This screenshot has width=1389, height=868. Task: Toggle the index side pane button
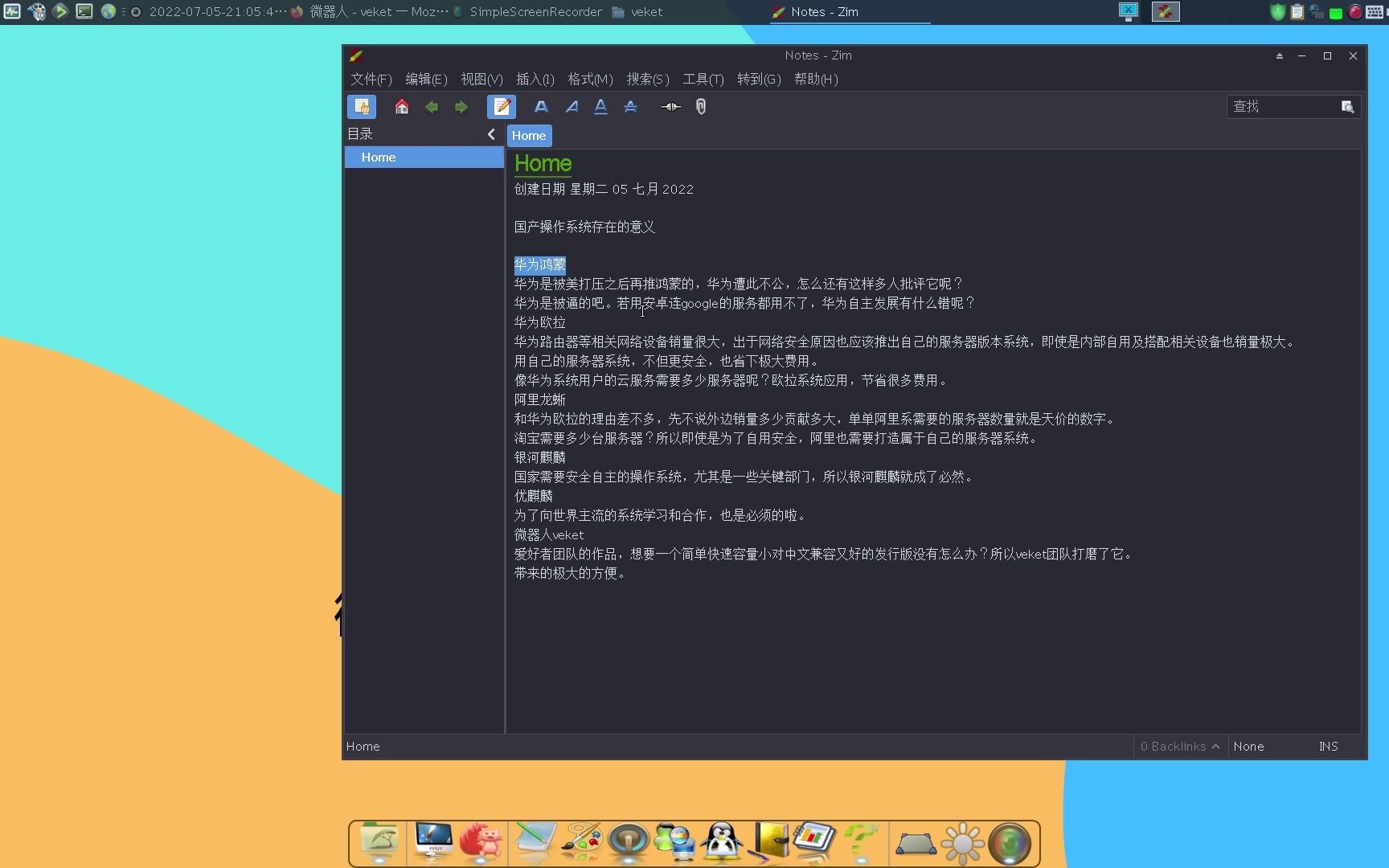click(x=362, y=106)
